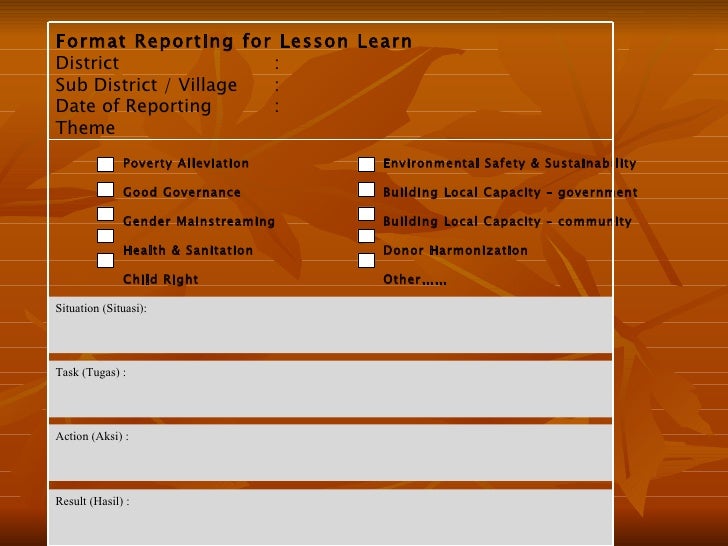Click the 'Task (Tugas) :' label
This screenshot has height=546, width=728.
coord(91,372)
